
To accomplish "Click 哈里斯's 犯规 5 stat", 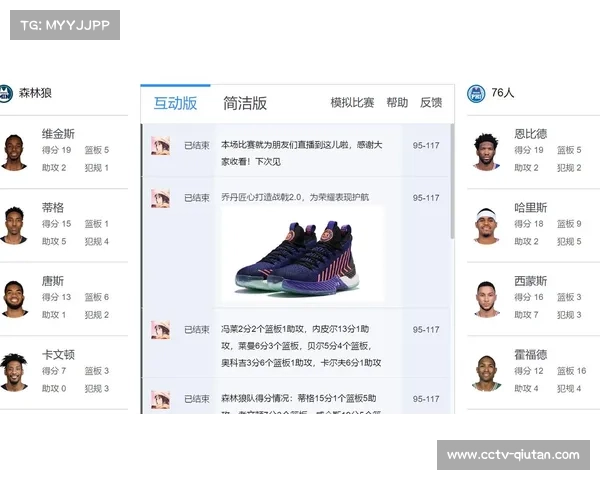I will (x=569, y=242).
